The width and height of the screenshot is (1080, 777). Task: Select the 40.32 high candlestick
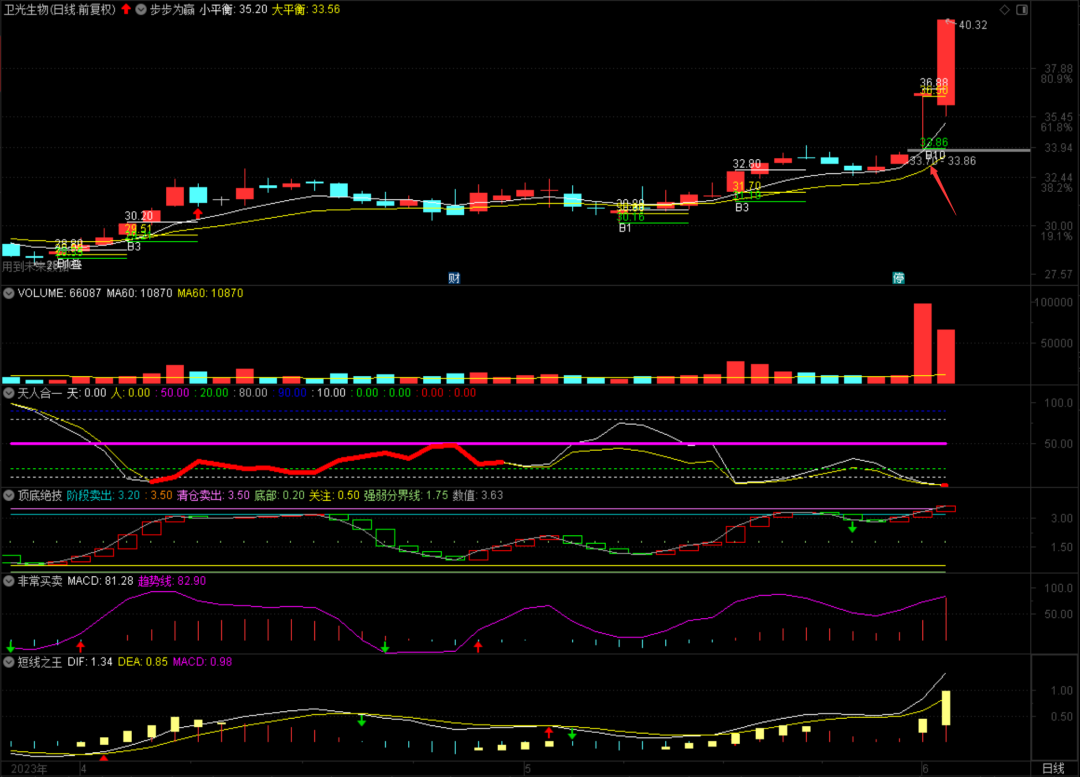pyautogui.click(x=945, y=62)
